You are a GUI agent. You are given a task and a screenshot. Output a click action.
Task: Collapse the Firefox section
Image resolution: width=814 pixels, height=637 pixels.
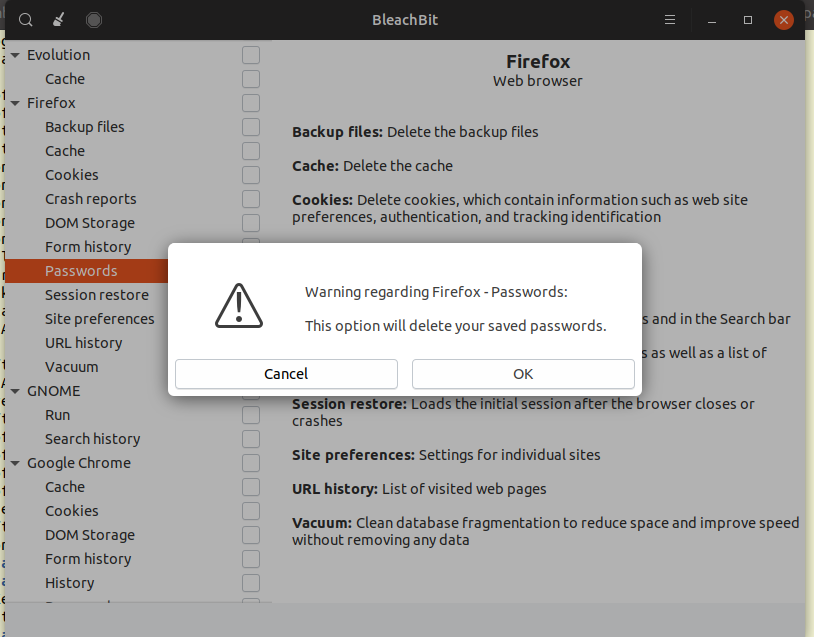click(14, 102)
